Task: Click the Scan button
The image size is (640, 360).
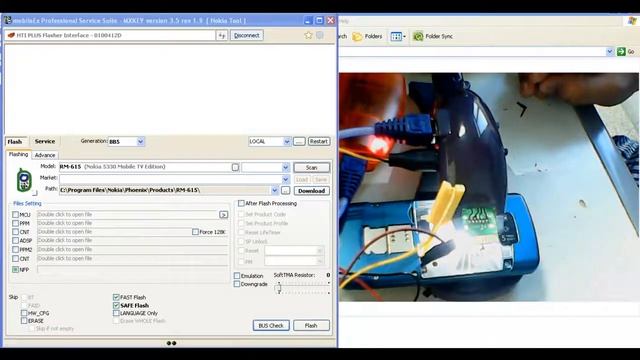Action: point(311,167)
